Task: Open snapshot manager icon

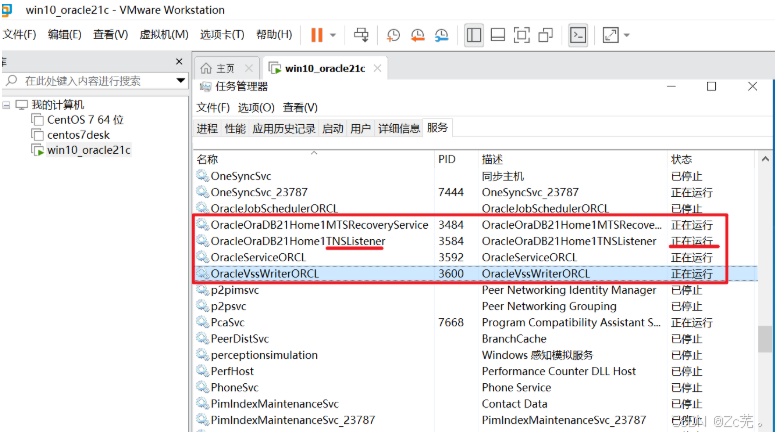Action: pyautogui.click(x=441, y=35)
